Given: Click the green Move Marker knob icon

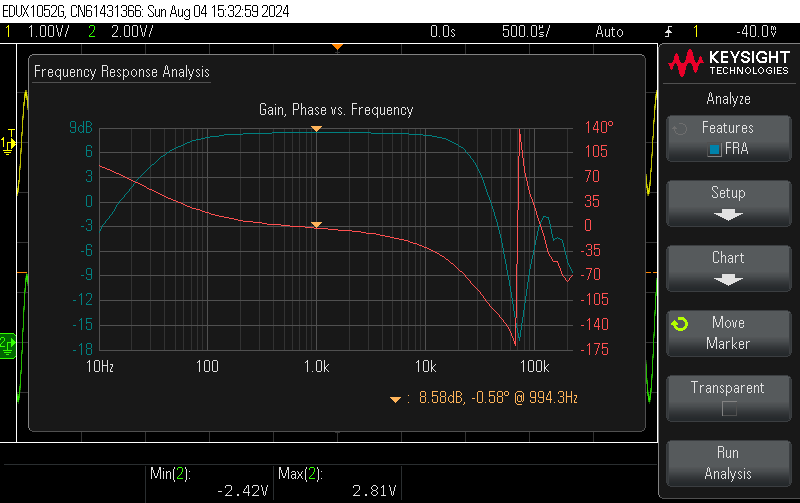Looking at the screenshot, I should (x=680, y=324).
